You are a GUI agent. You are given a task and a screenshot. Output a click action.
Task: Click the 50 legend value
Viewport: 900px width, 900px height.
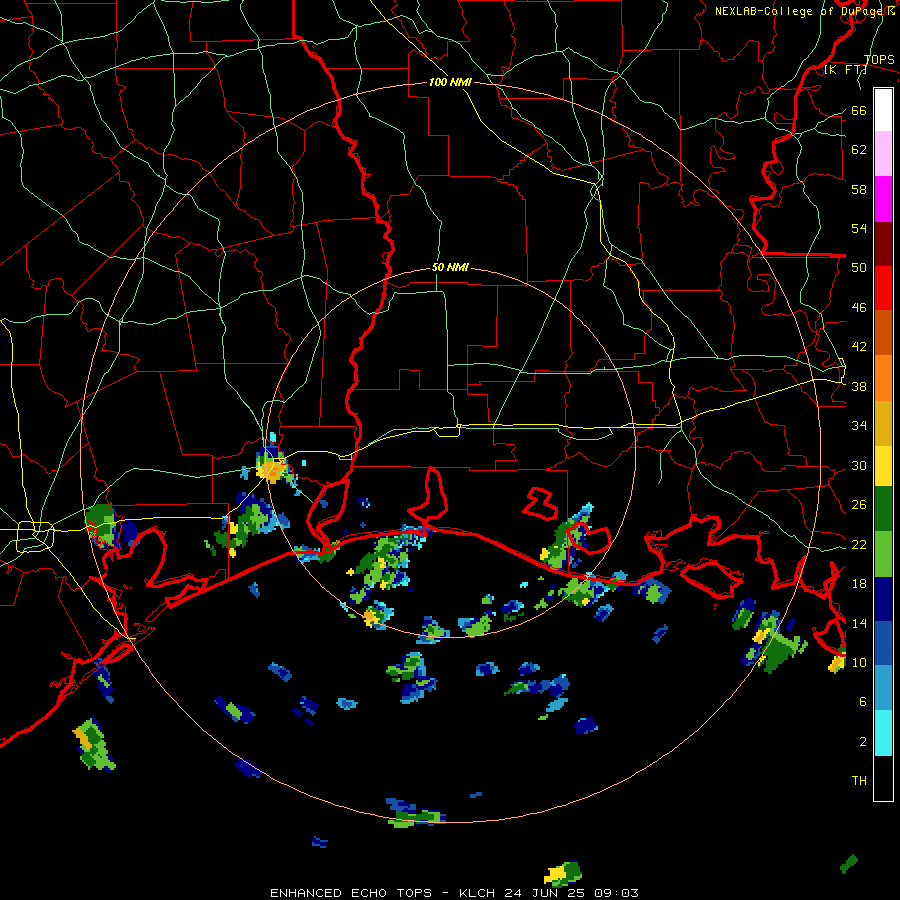point(859,267)
